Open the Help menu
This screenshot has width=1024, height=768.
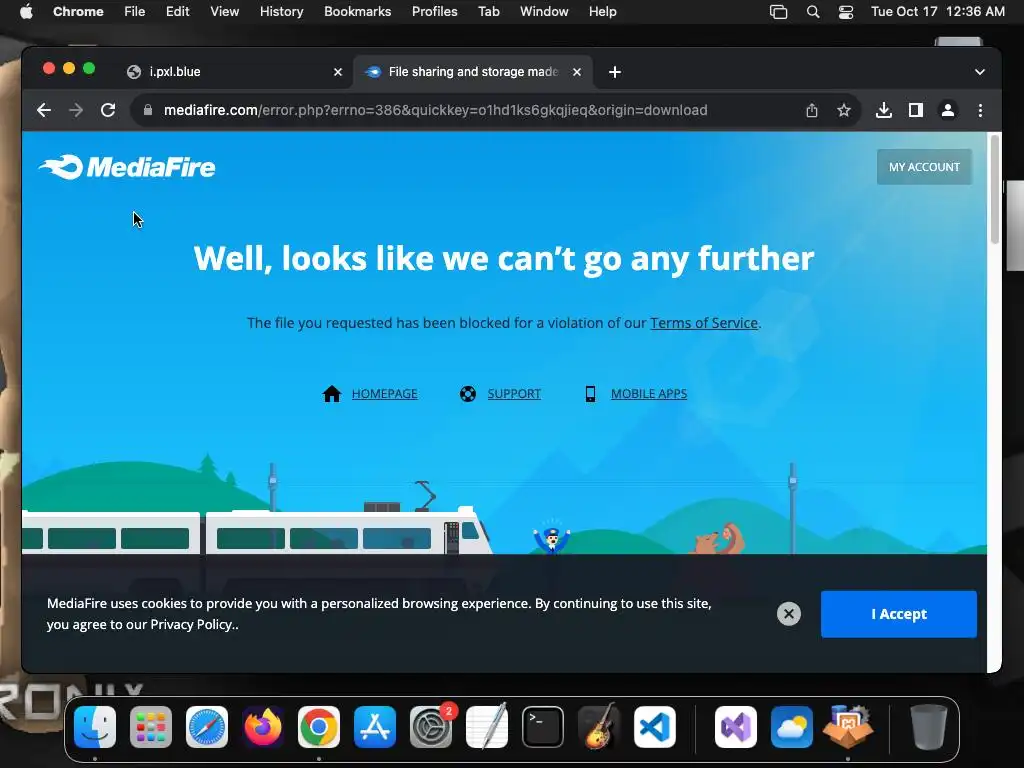pos(602,12)
